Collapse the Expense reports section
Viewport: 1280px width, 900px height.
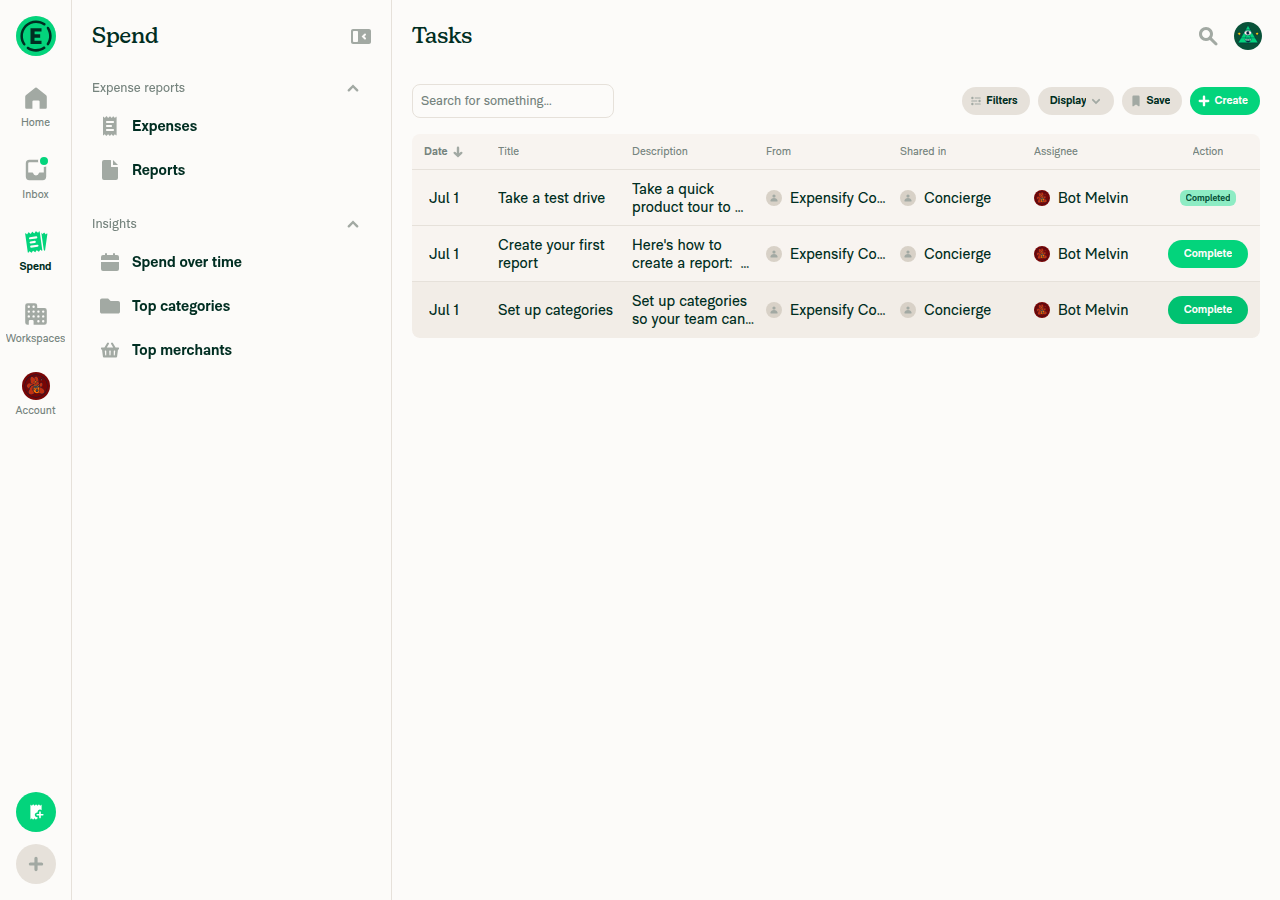click(x=353, y=88)
